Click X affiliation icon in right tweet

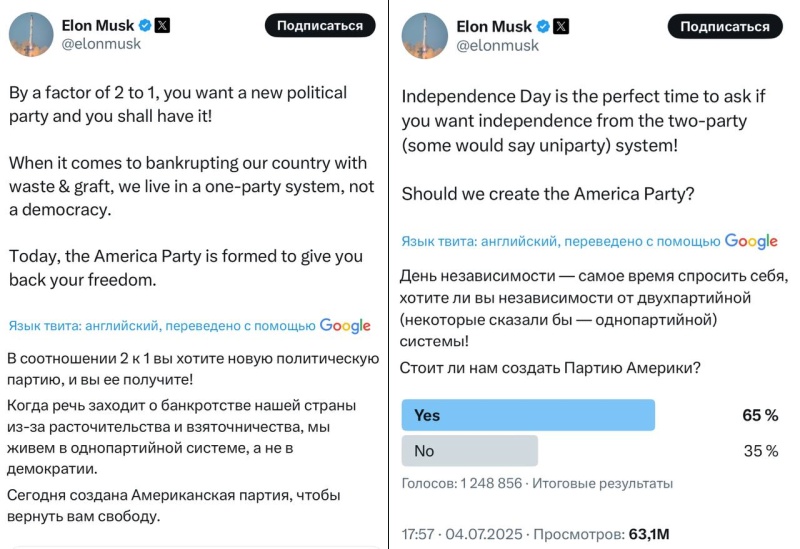pyautogui.click(x=561, y=26)
